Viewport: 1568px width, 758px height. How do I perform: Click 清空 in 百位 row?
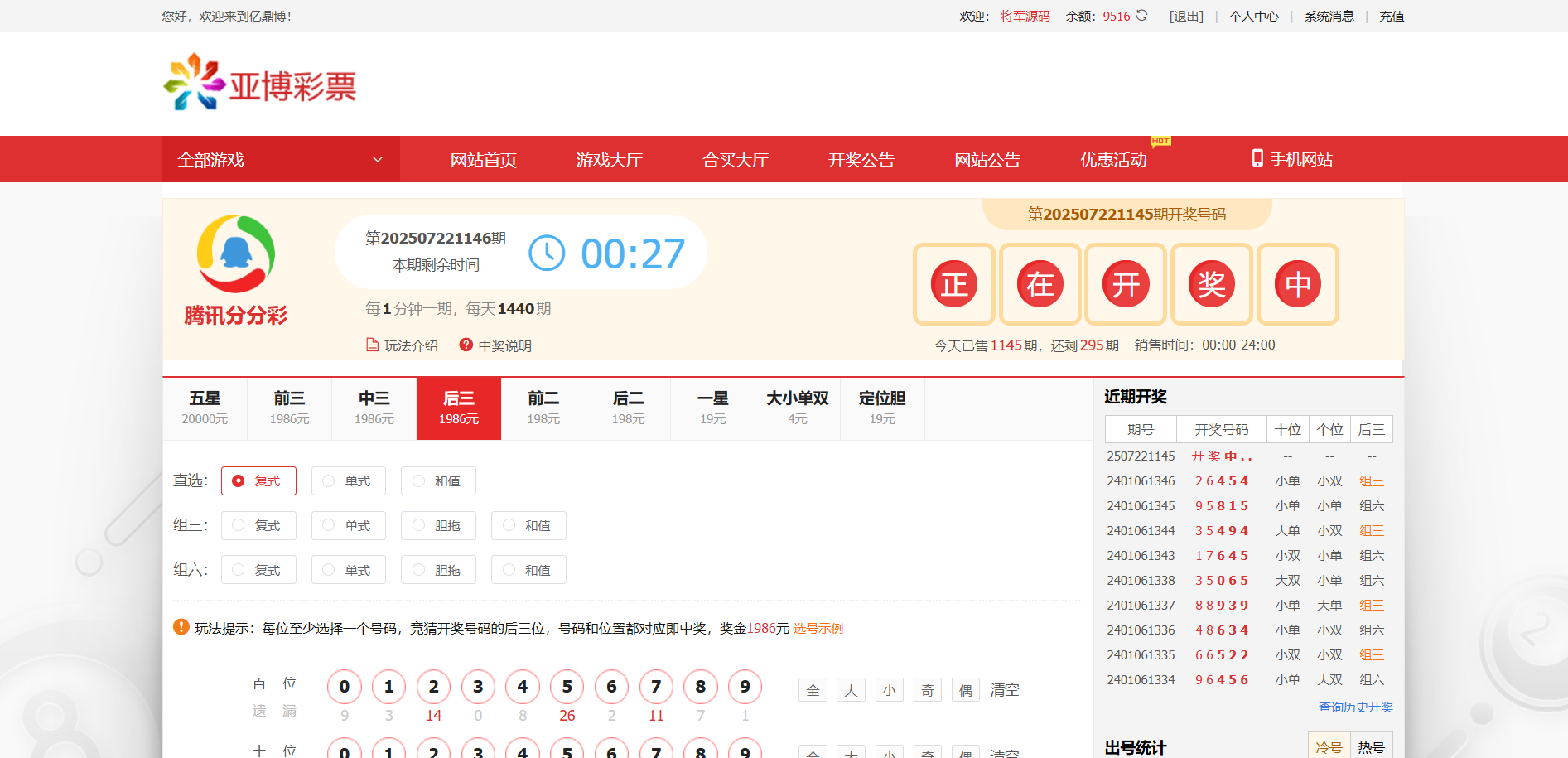1005,689
